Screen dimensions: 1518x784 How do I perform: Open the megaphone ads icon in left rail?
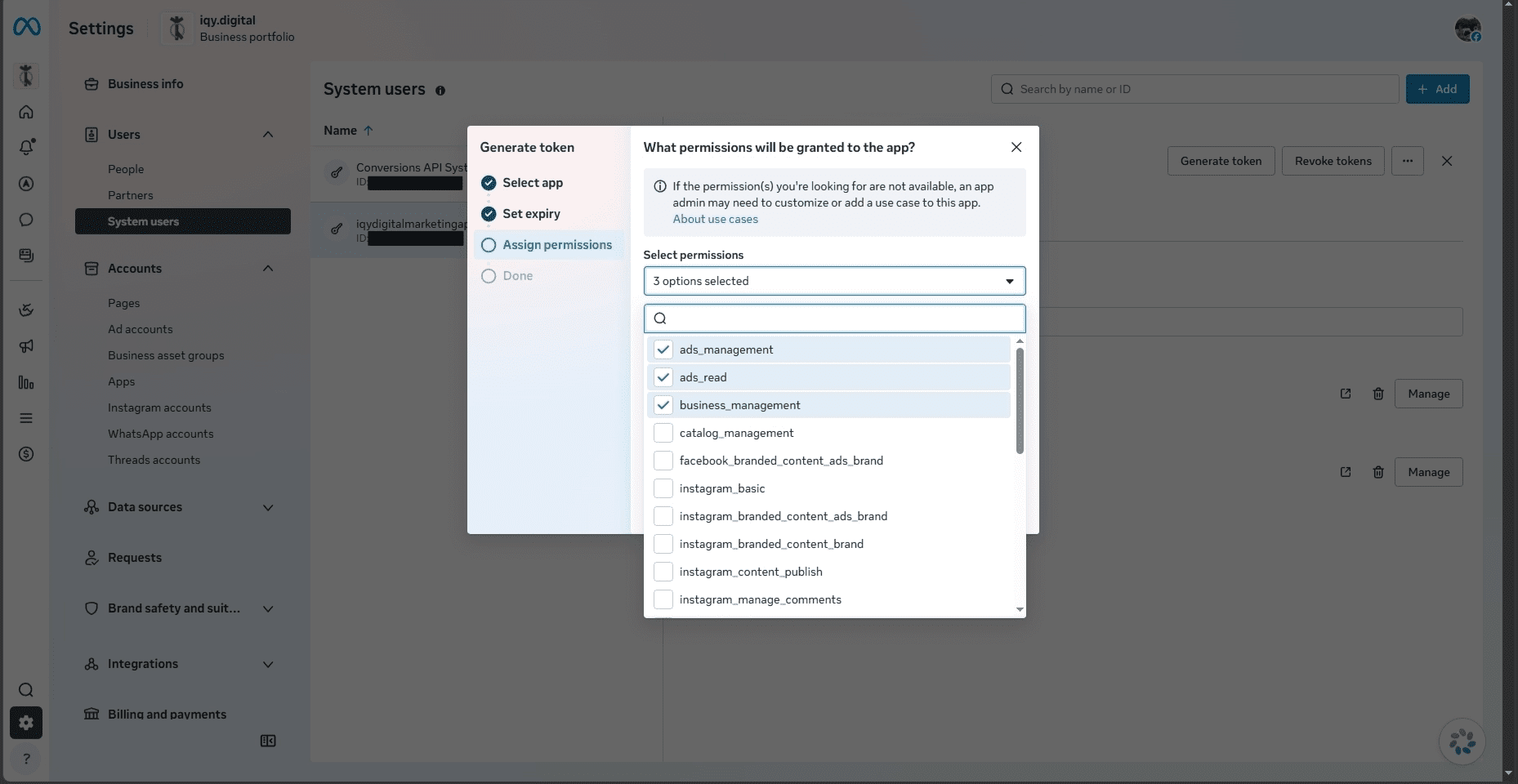pos(26,346)
